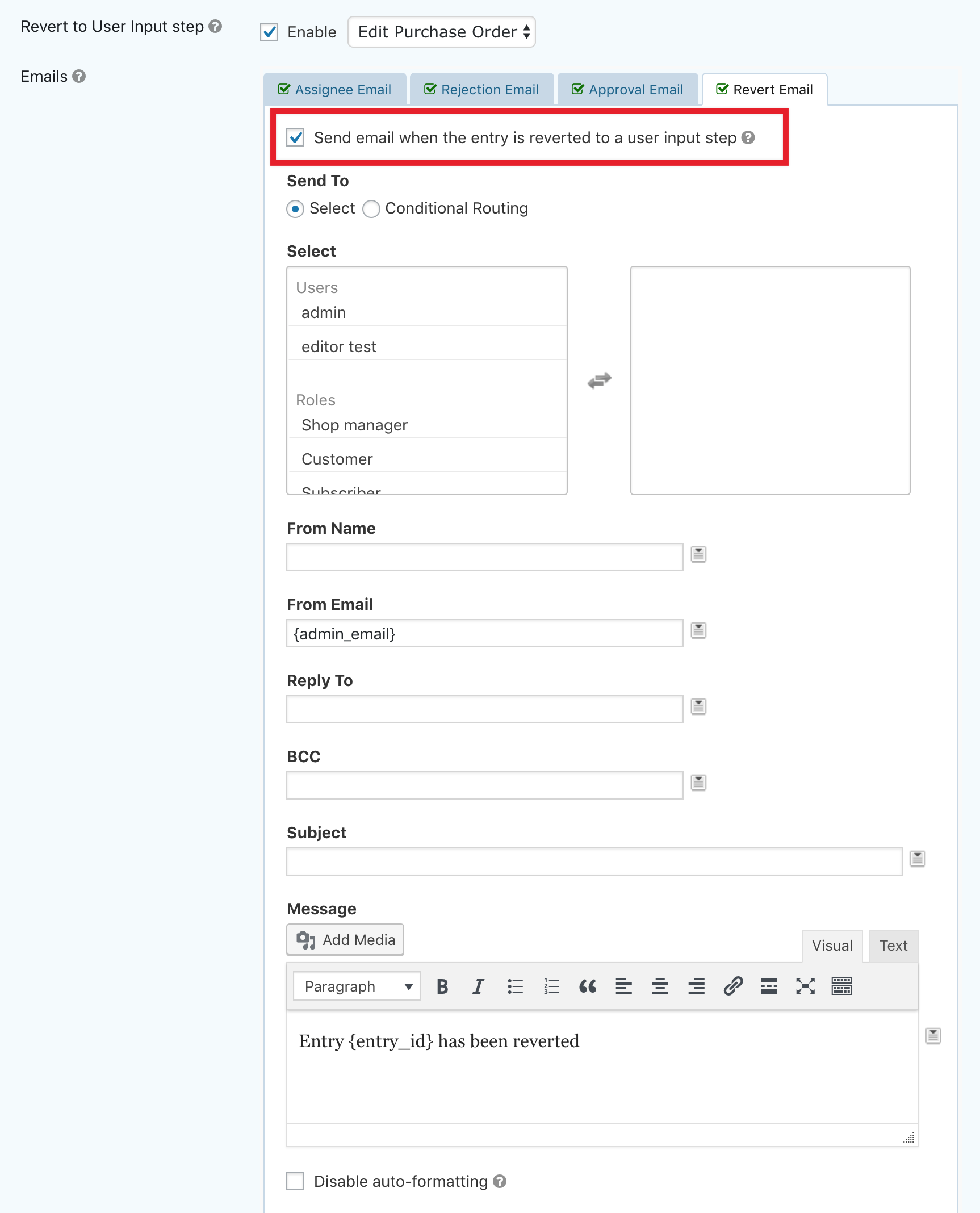Insert numbered list in message

[551, 986]
